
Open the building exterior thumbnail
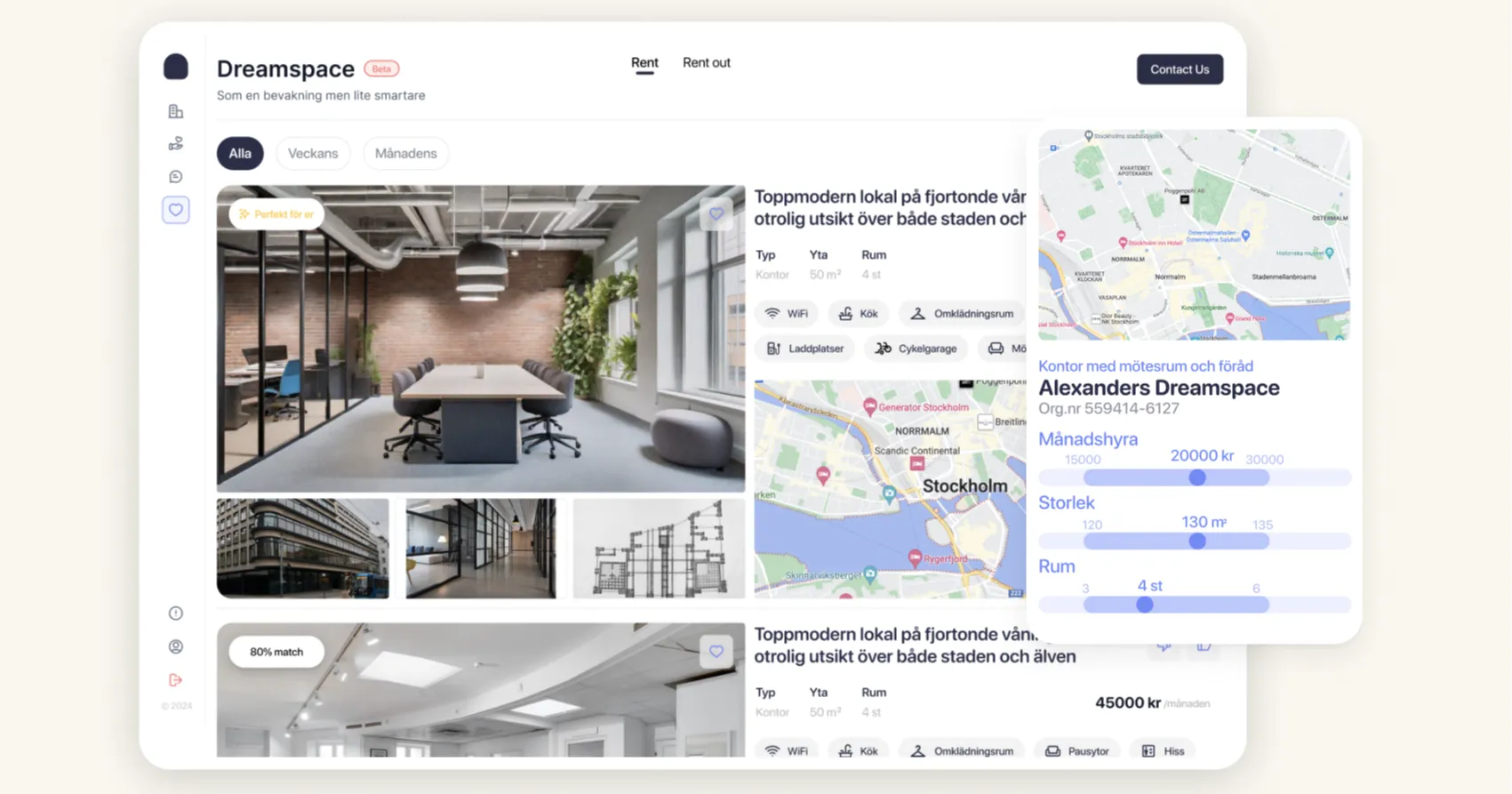pyautogui.click(x=303, y=548)
